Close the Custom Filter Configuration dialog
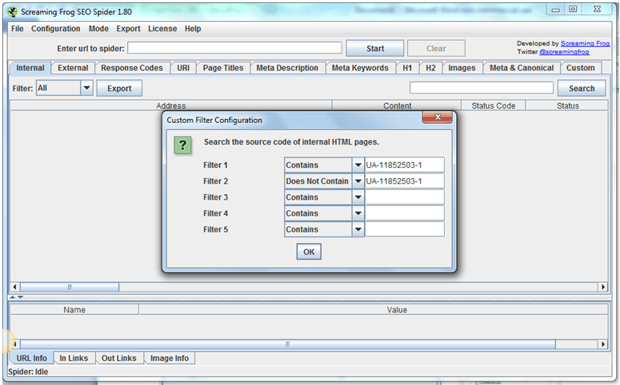 click(x=437, y=117)
